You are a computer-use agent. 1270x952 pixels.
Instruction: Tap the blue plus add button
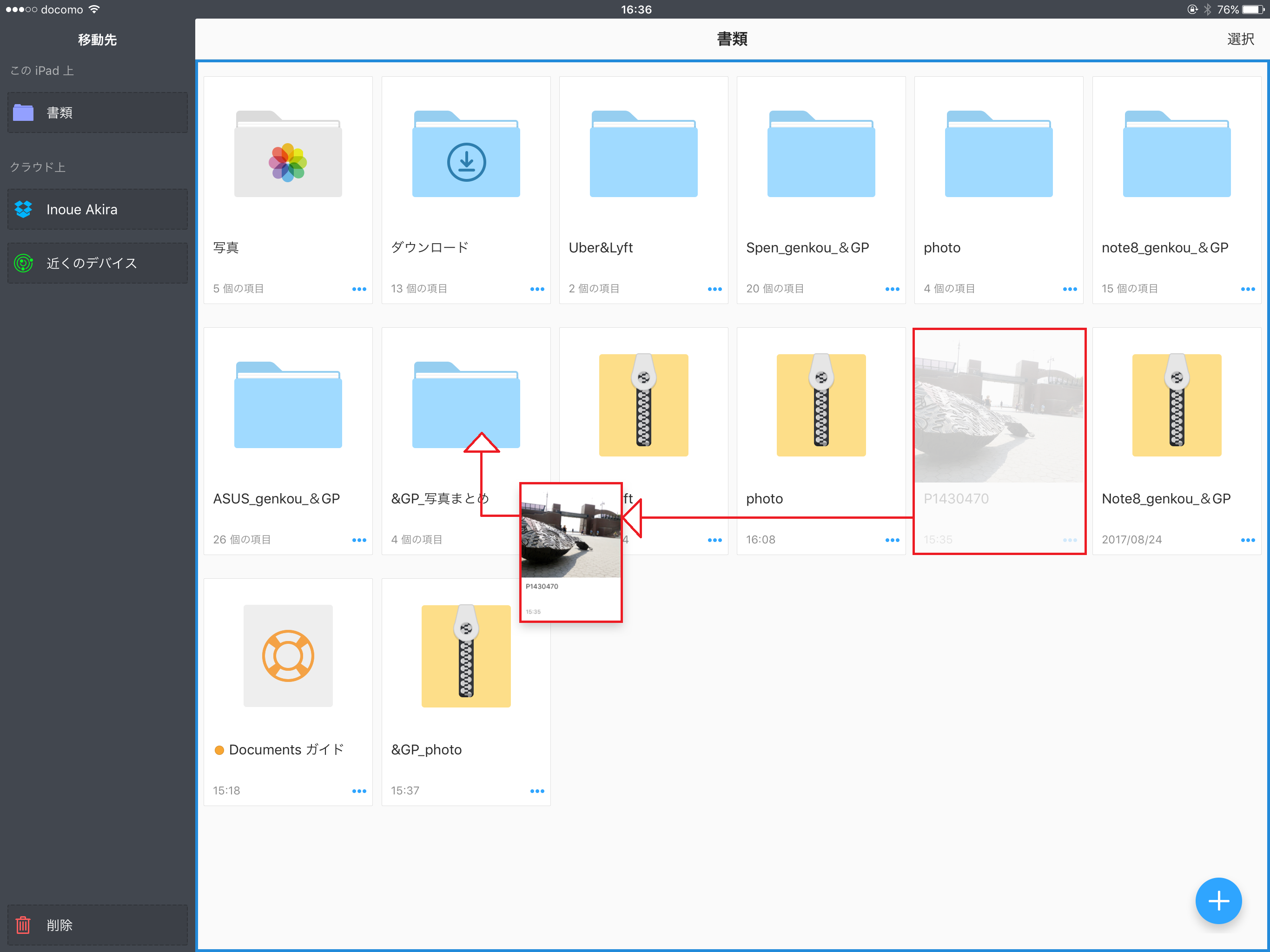[1218, 900]
